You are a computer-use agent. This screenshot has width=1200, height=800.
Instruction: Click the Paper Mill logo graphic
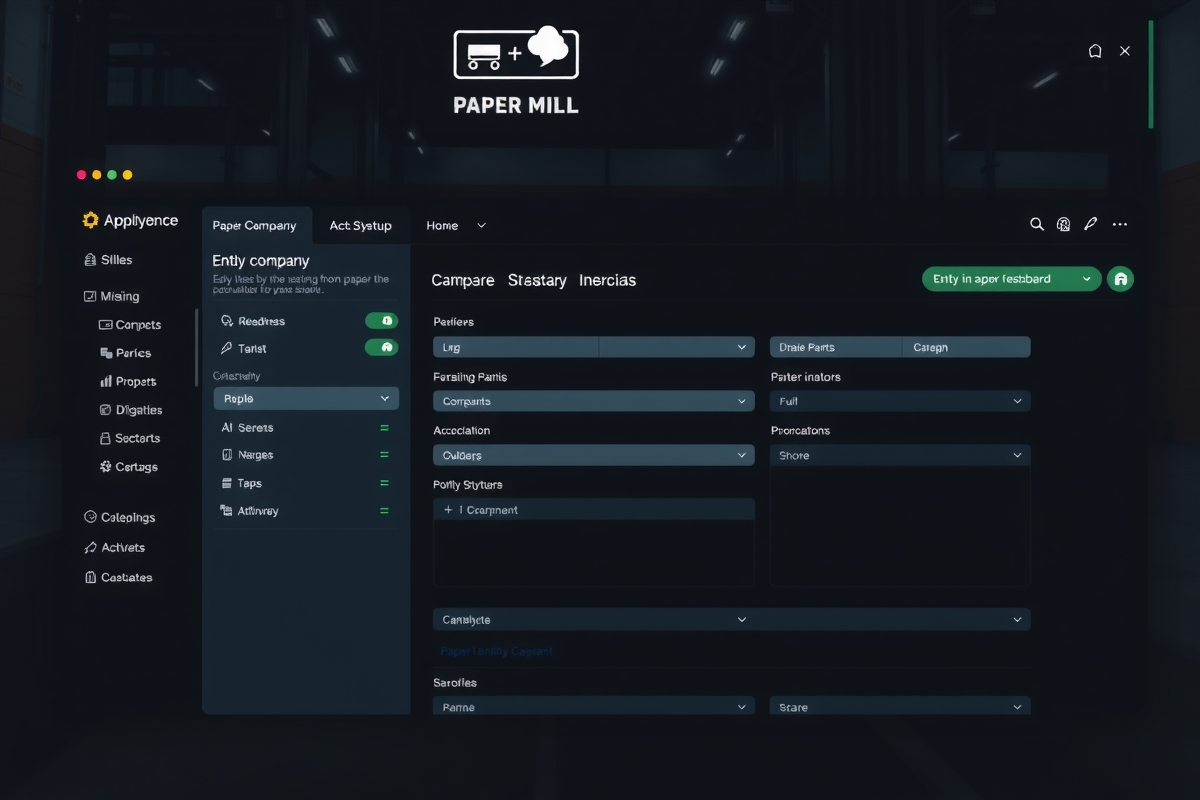516,52
